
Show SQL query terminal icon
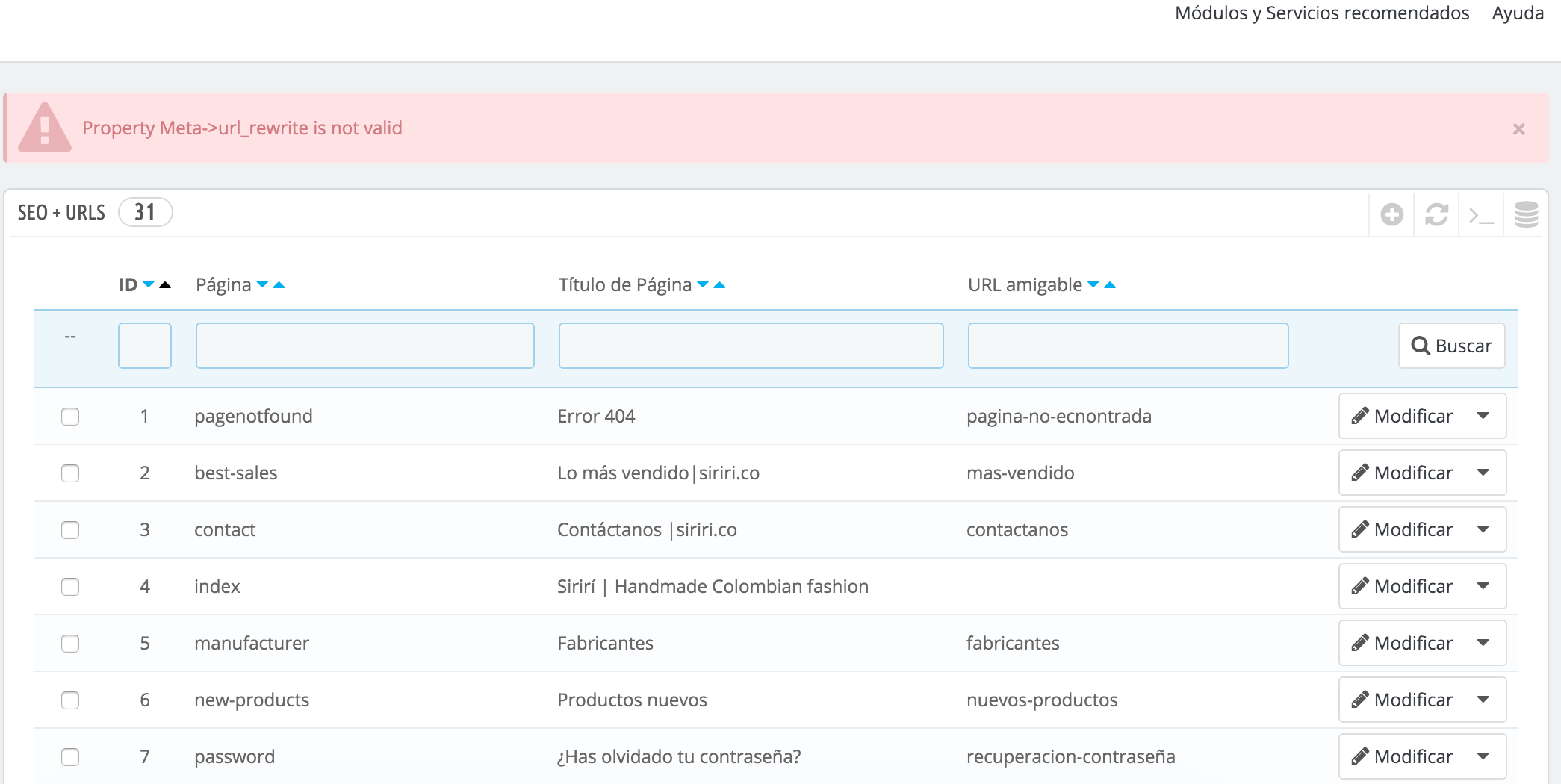(1481, 215)
